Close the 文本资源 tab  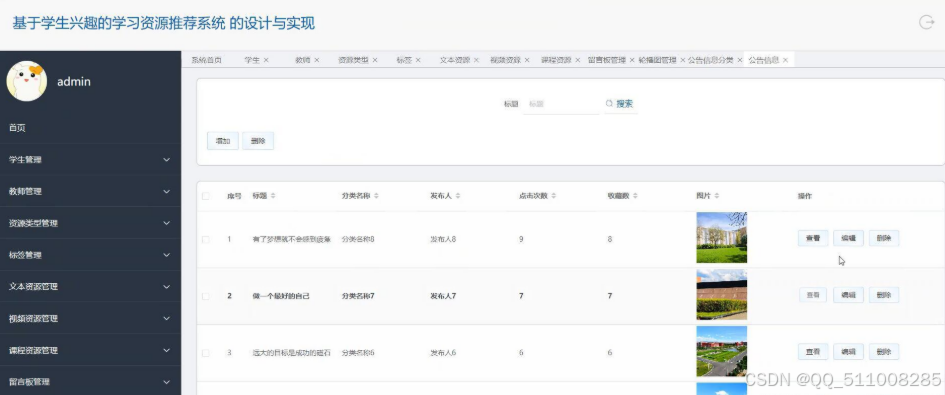pos(476,60)
